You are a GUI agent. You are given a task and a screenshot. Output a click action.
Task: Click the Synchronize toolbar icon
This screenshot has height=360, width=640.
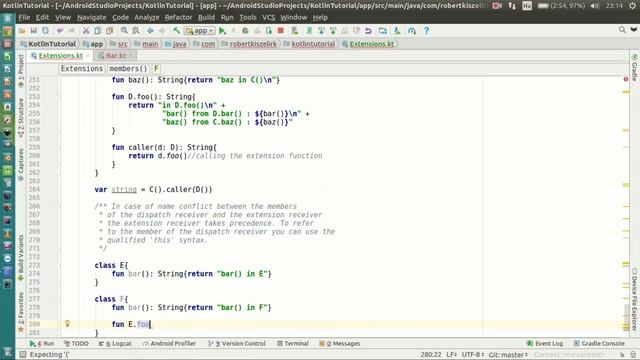(x=45, y=31)
